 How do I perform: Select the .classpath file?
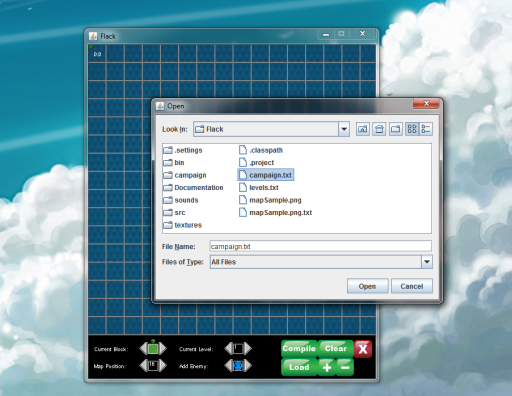pos(261,150)
